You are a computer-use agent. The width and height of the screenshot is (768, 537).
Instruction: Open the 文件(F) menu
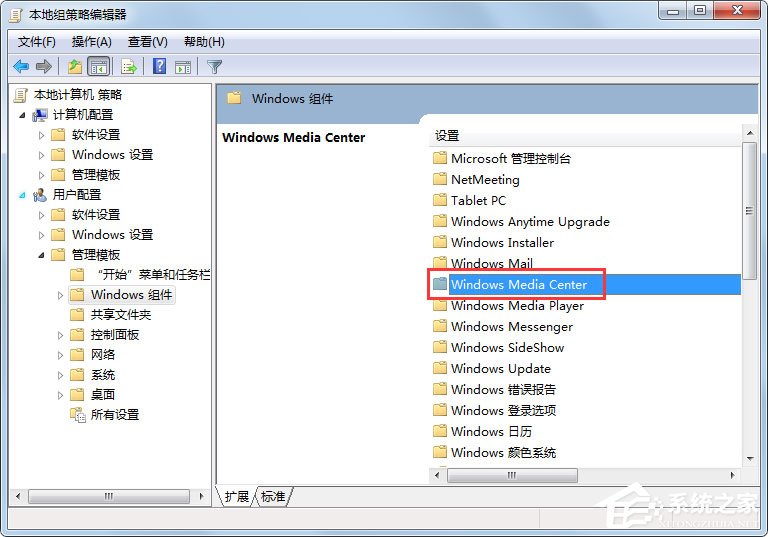(37, 42)
